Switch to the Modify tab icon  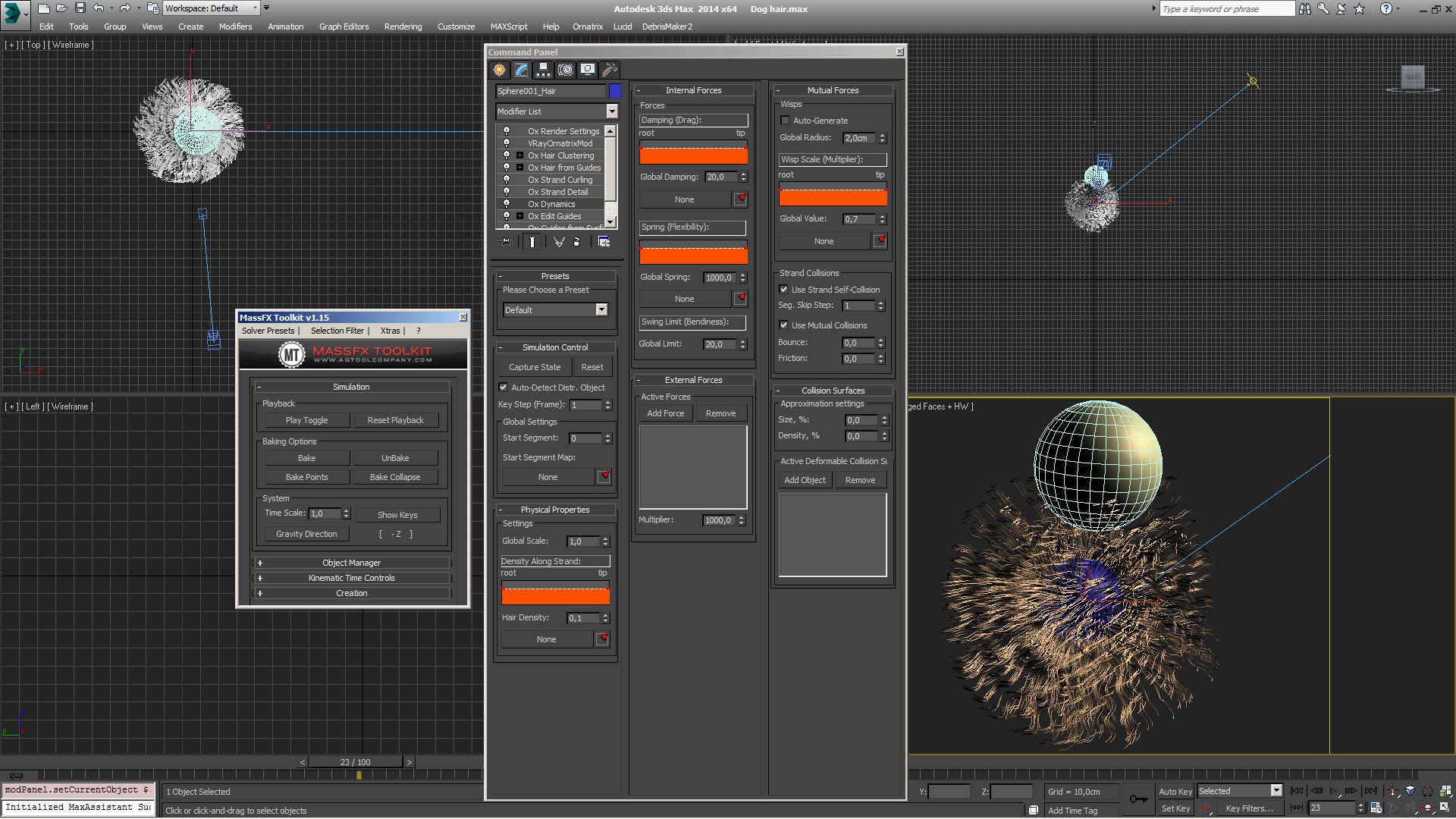522,71
